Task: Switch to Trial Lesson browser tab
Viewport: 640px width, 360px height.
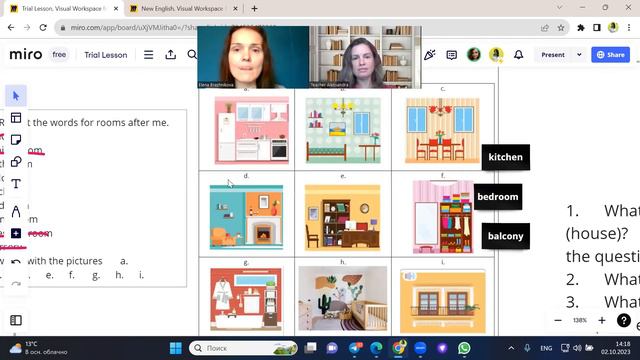Action: 63,9
